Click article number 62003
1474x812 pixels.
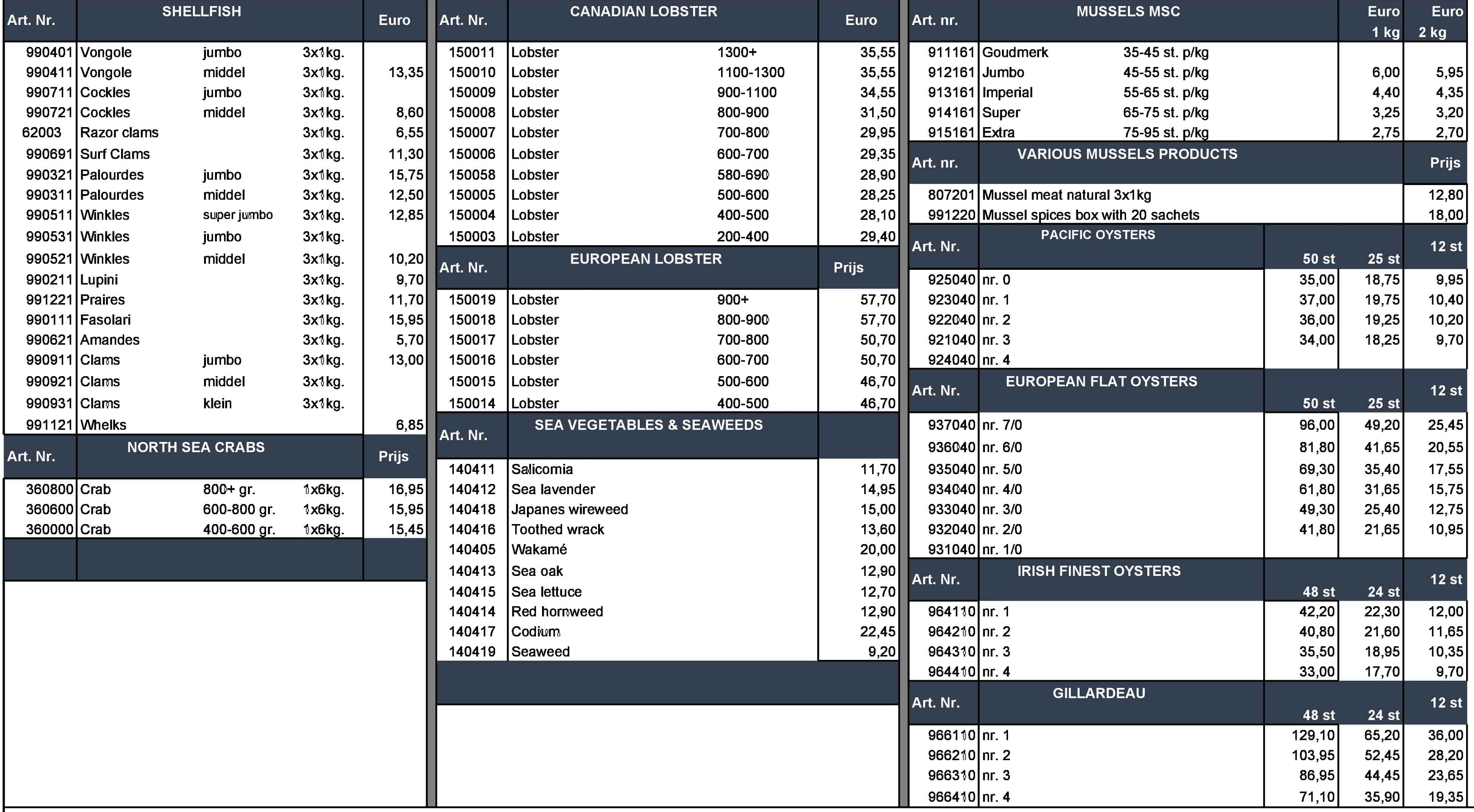coord(41,133)
